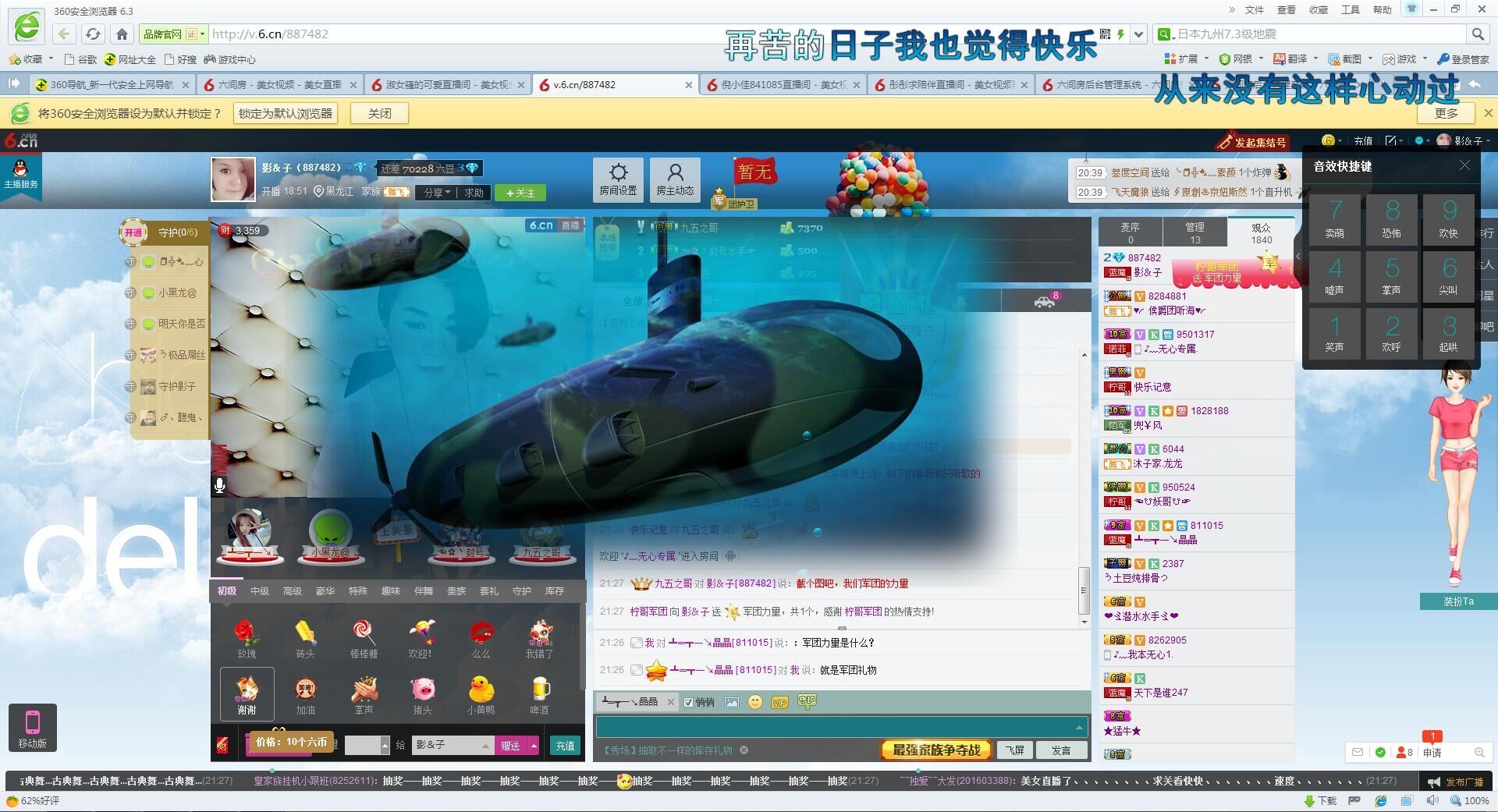Click the +关注 follow button
1498x812 pixels.
click(x=520, y=193)
